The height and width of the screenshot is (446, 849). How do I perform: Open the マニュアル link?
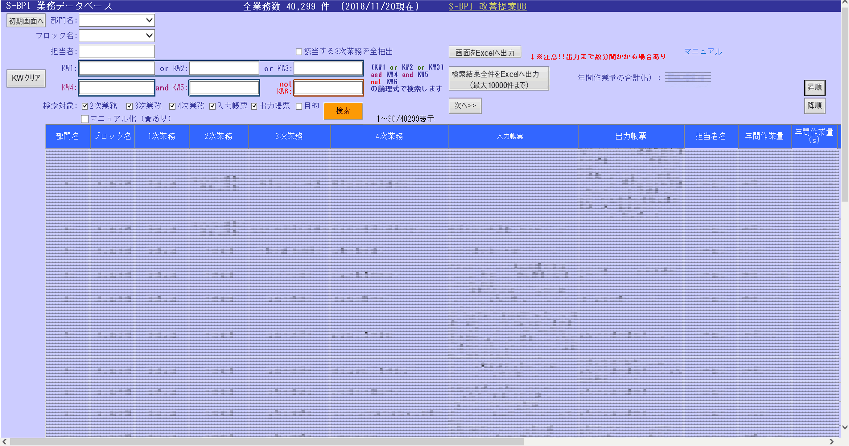(x=703, y=51)
